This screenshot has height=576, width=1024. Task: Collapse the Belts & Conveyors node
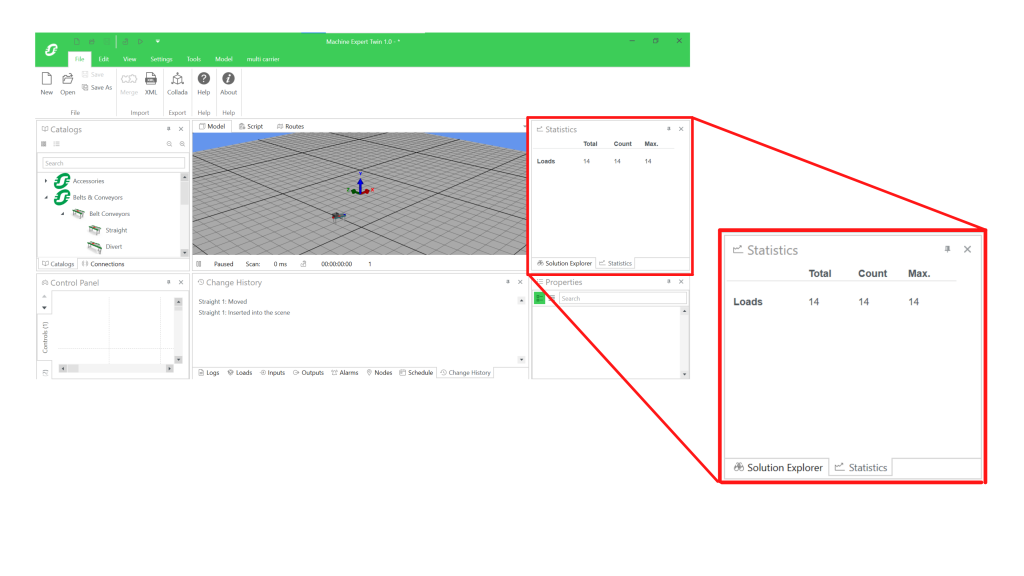click(46, 197)
